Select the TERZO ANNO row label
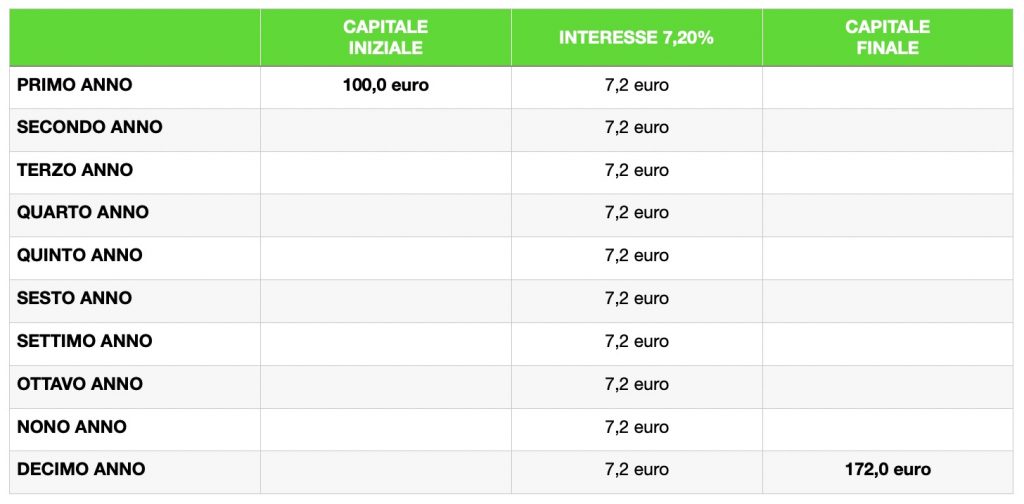The height and width of the screenshot is (504, 1024). pos(75,170)
